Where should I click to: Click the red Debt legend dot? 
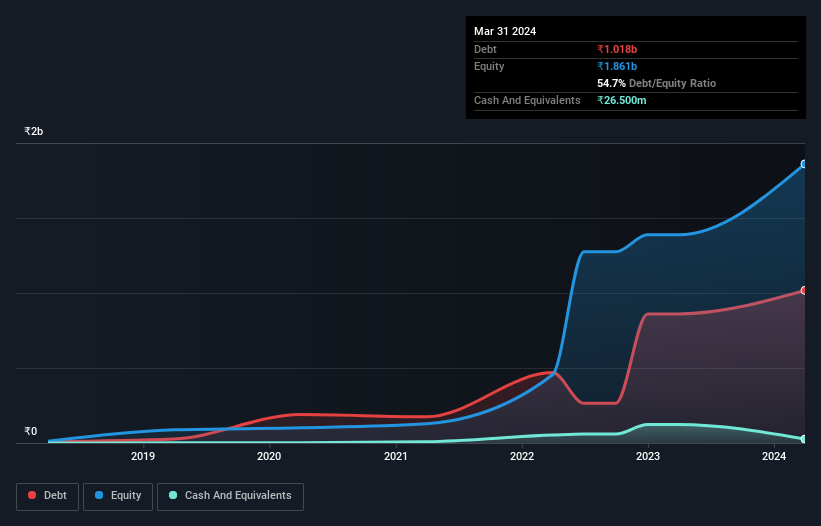(32, 495)
